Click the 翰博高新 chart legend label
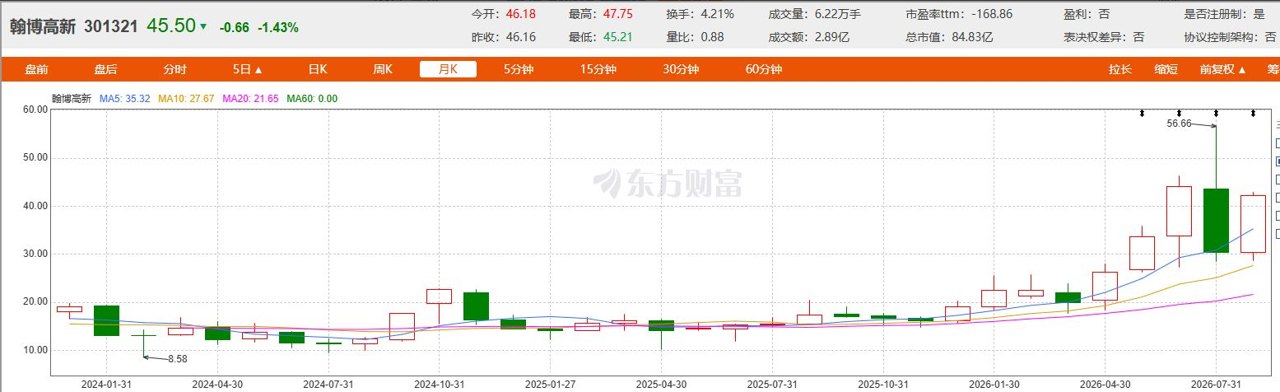Viewport: 1280px width, 392px height. click(x=72, y=99)
